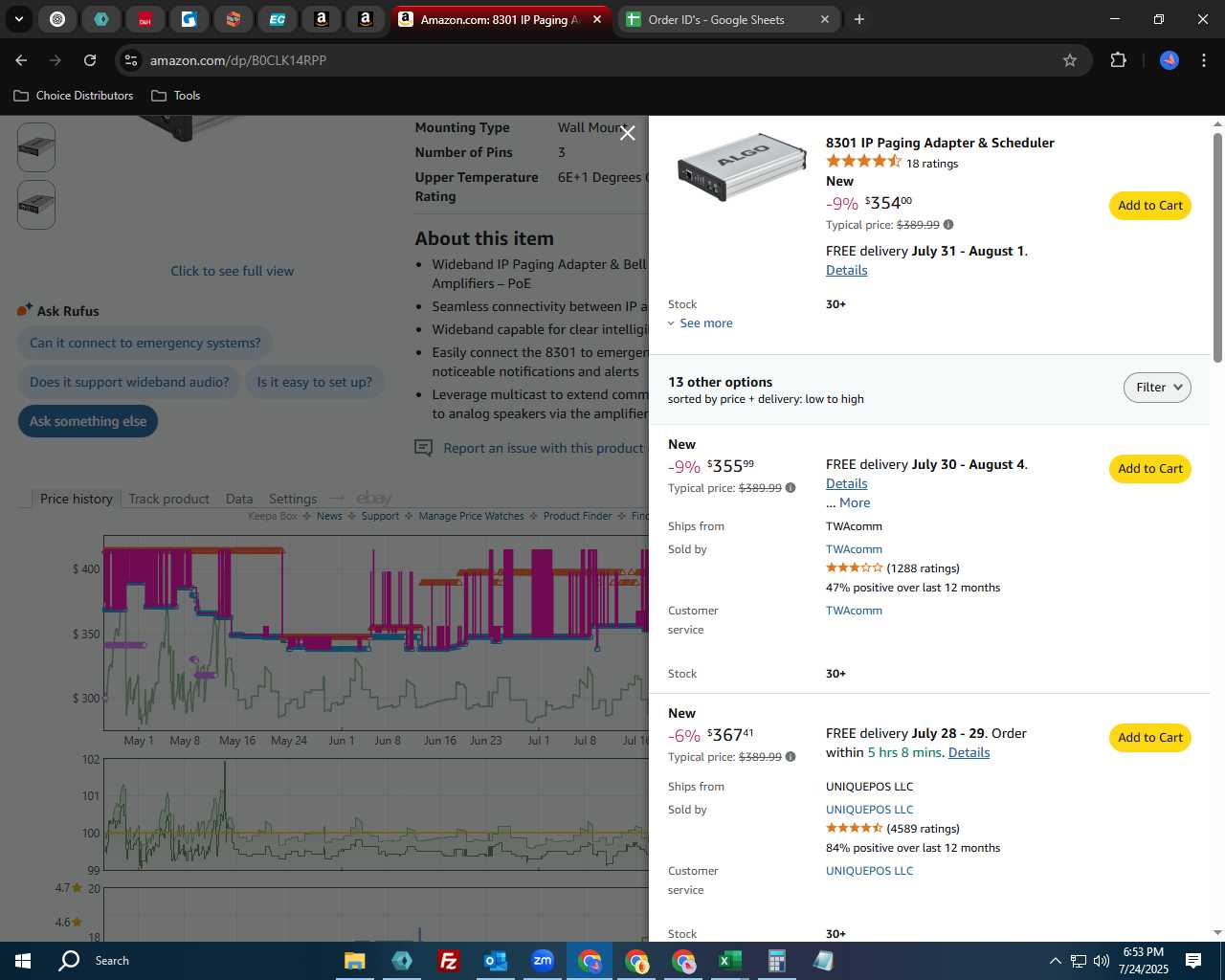Select the Keepa Data tab
The image size is (1225, 980).
239,499
